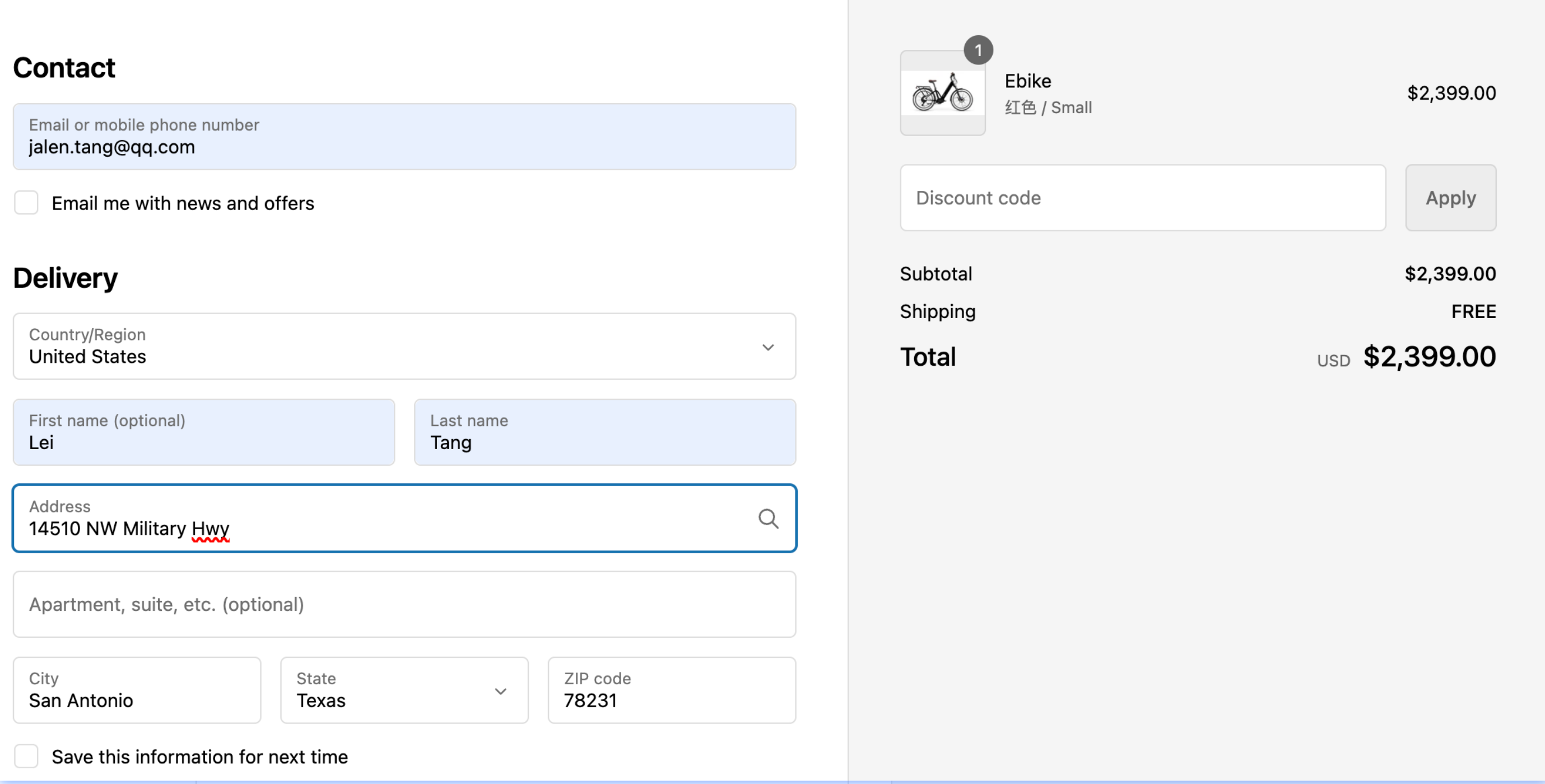
Task: Open the State dropdown
Action: (404, 690)
